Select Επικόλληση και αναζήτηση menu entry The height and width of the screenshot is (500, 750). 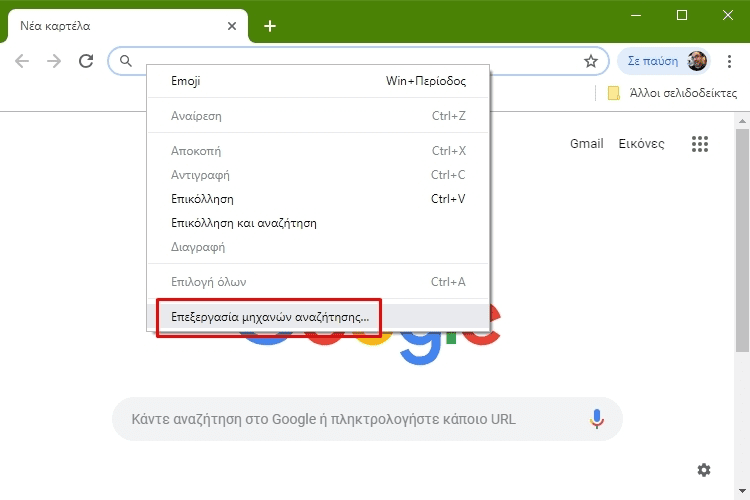pos(318,223)
